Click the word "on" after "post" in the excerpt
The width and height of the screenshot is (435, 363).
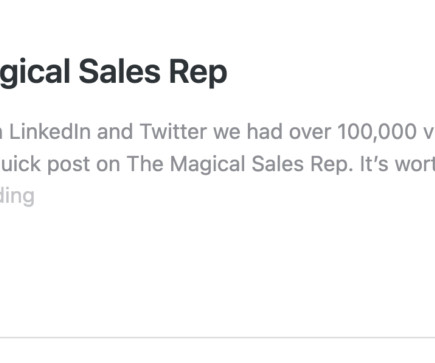[x=109, y=166]
